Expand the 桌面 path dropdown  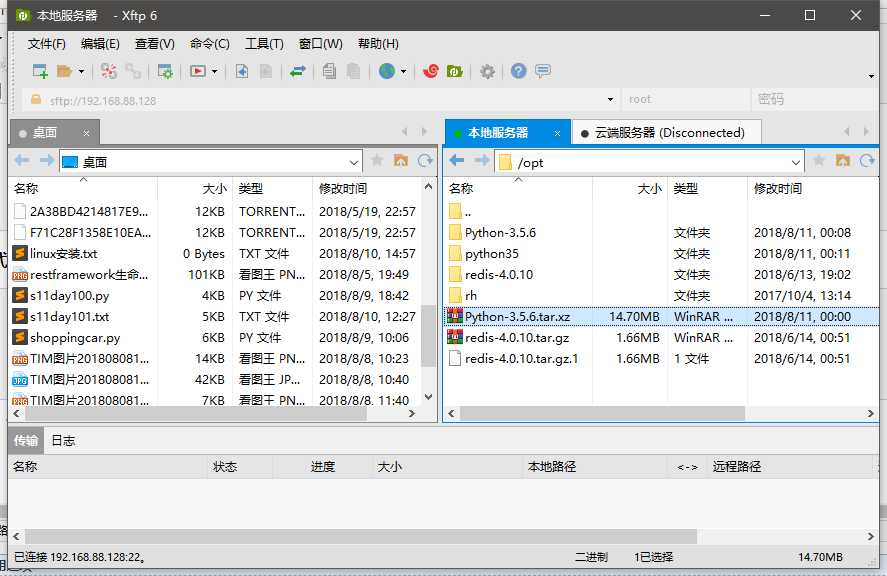pos(354,162)
